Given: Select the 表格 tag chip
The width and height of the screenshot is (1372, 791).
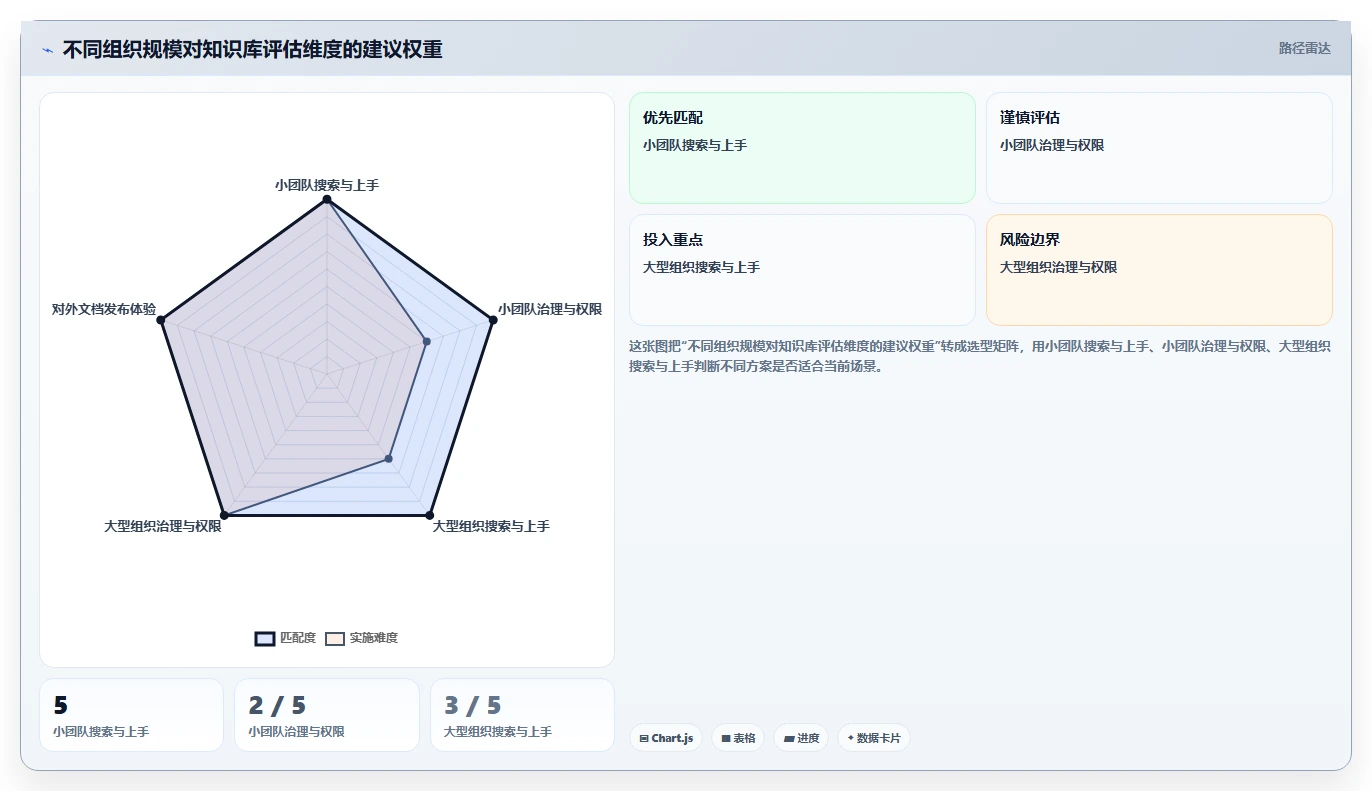Looking at the screenshot, I should [x=738, y=738].
